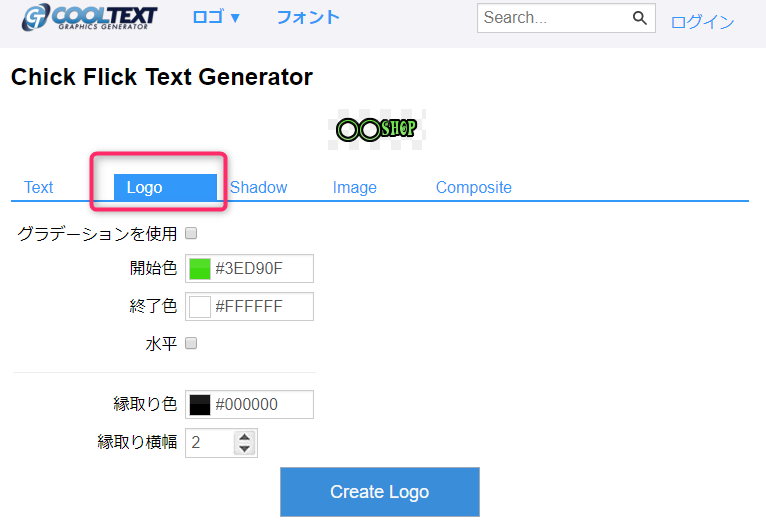Click the search magnifier icon
The image size is (766, 526).
coord(640,18)
